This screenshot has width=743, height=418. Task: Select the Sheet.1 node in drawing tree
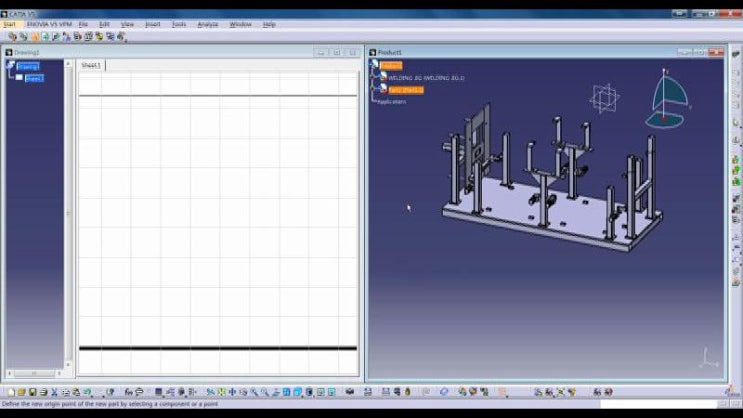(34, 77)
